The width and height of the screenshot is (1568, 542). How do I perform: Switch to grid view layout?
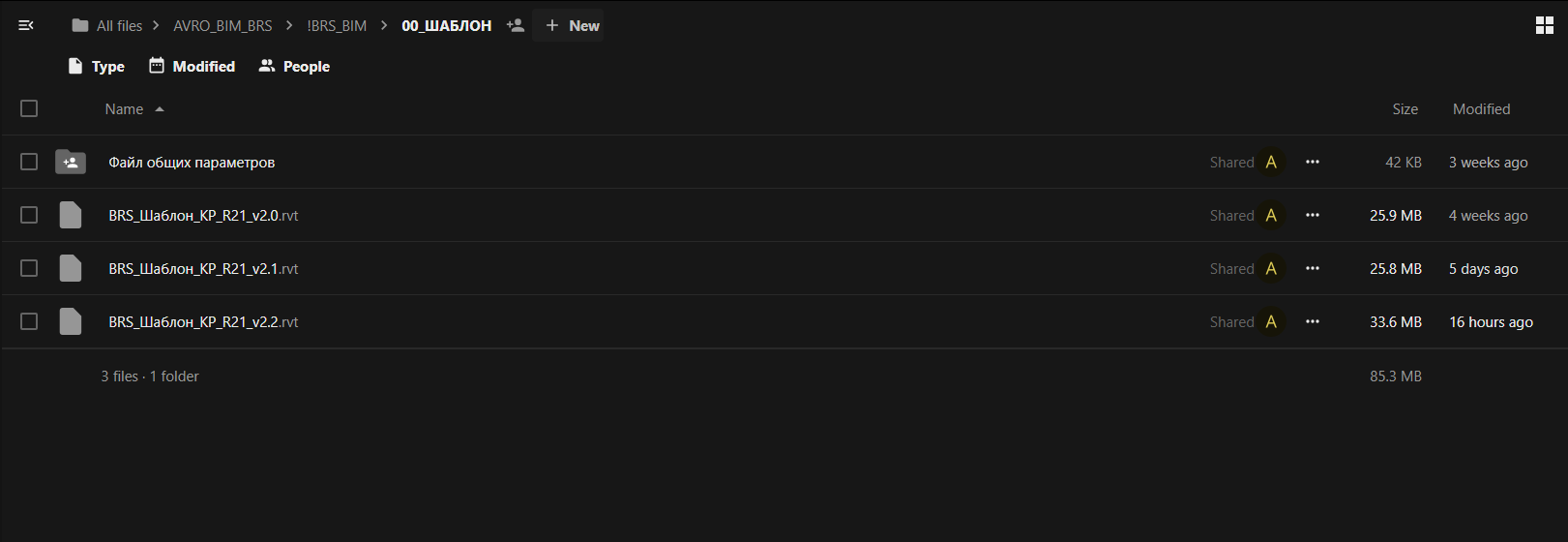(x=1544, y=26)
